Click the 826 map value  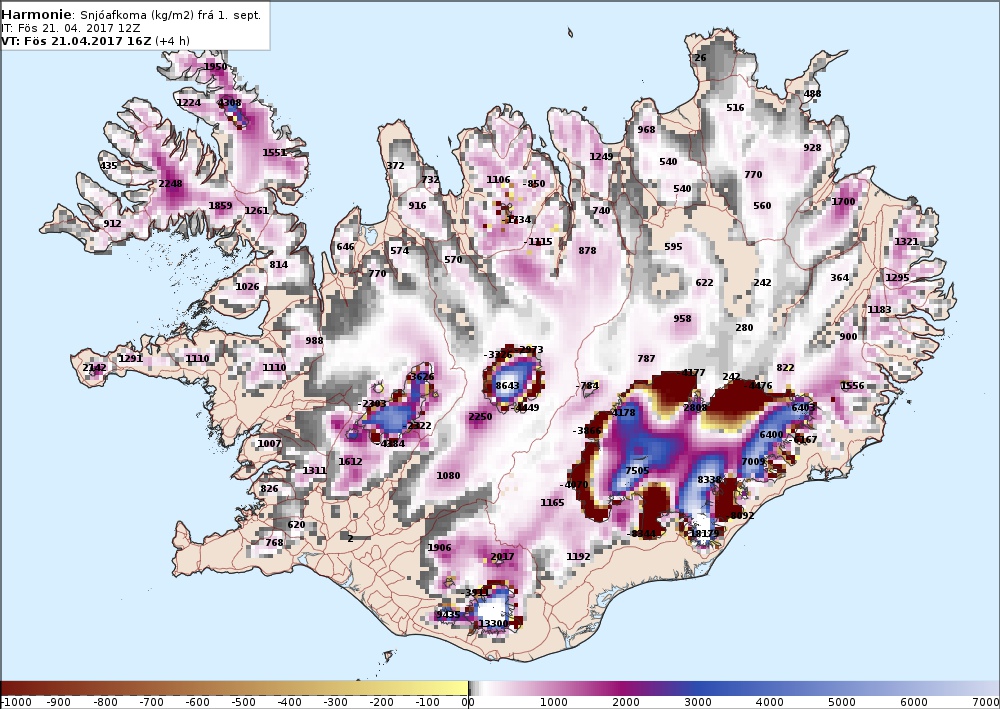[x=269, y=489]
